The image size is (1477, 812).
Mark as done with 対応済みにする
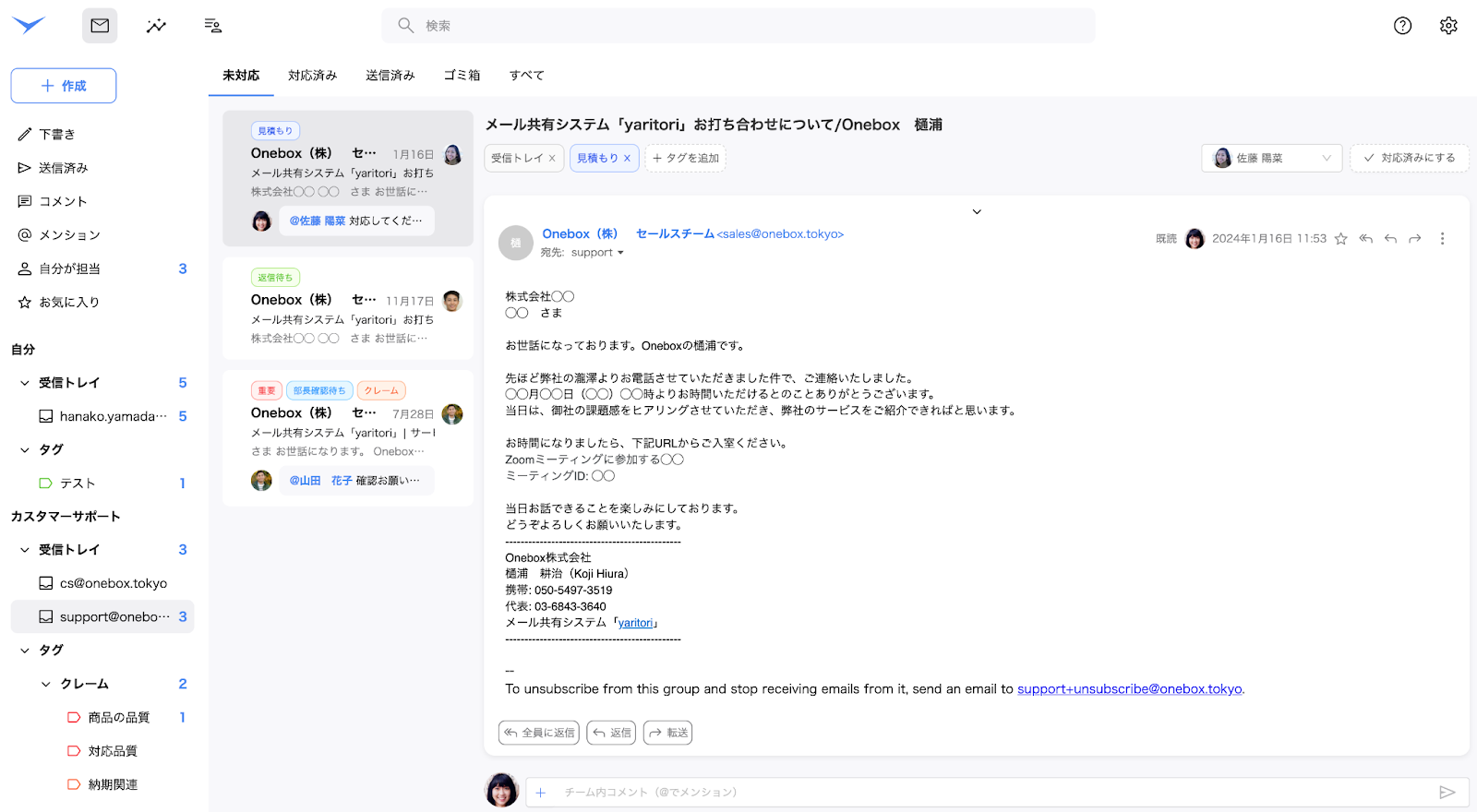(1410, 158)
